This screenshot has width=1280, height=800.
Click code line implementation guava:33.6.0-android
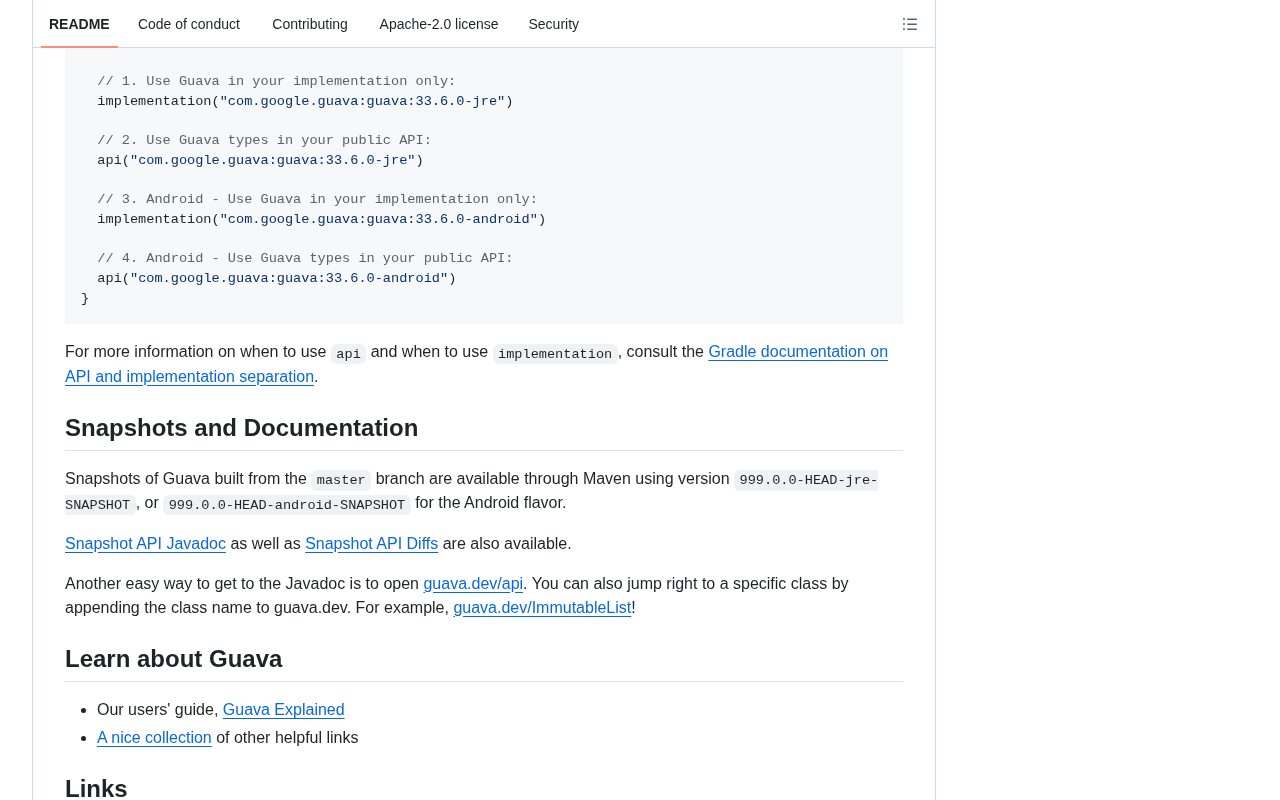click(321, 220)
